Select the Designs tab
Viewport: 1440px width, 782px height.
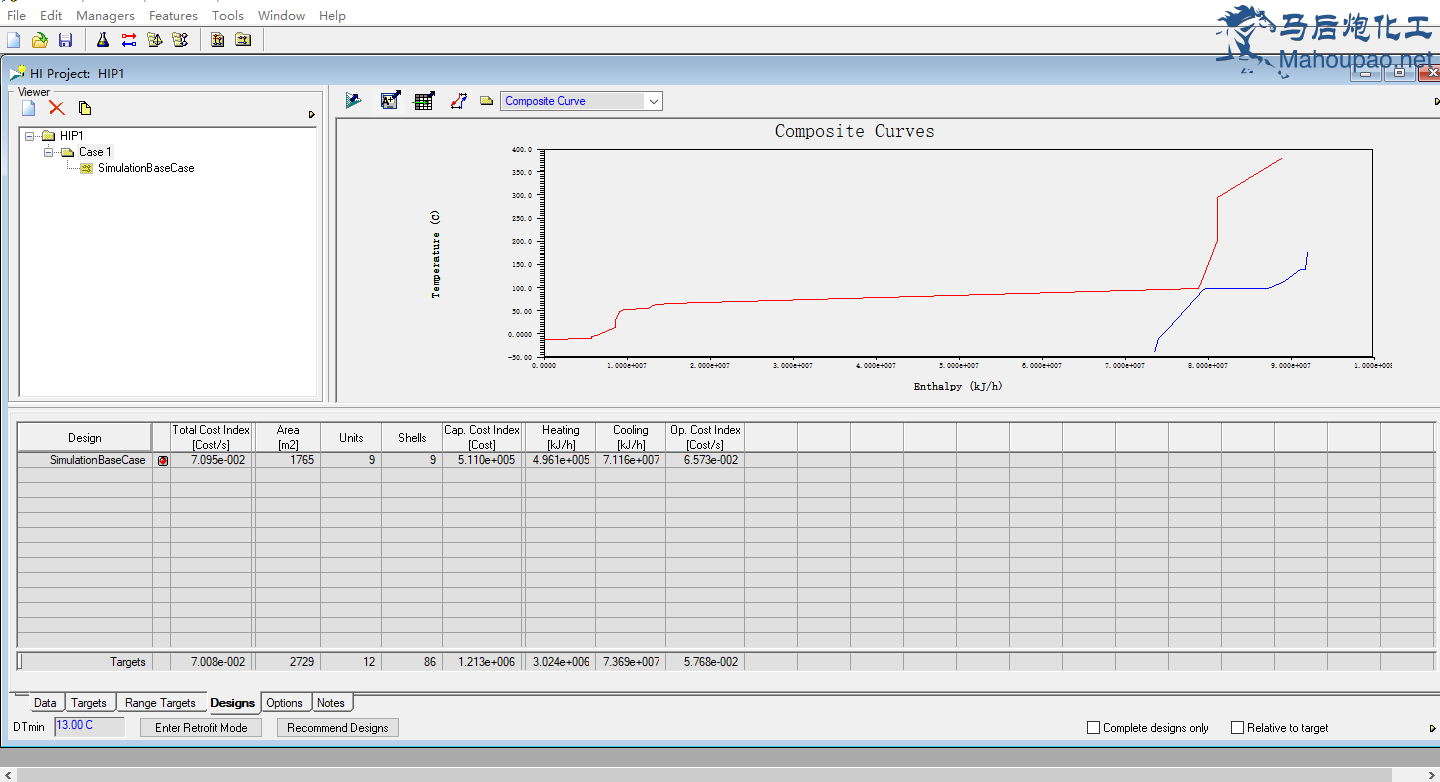[233, 703]
